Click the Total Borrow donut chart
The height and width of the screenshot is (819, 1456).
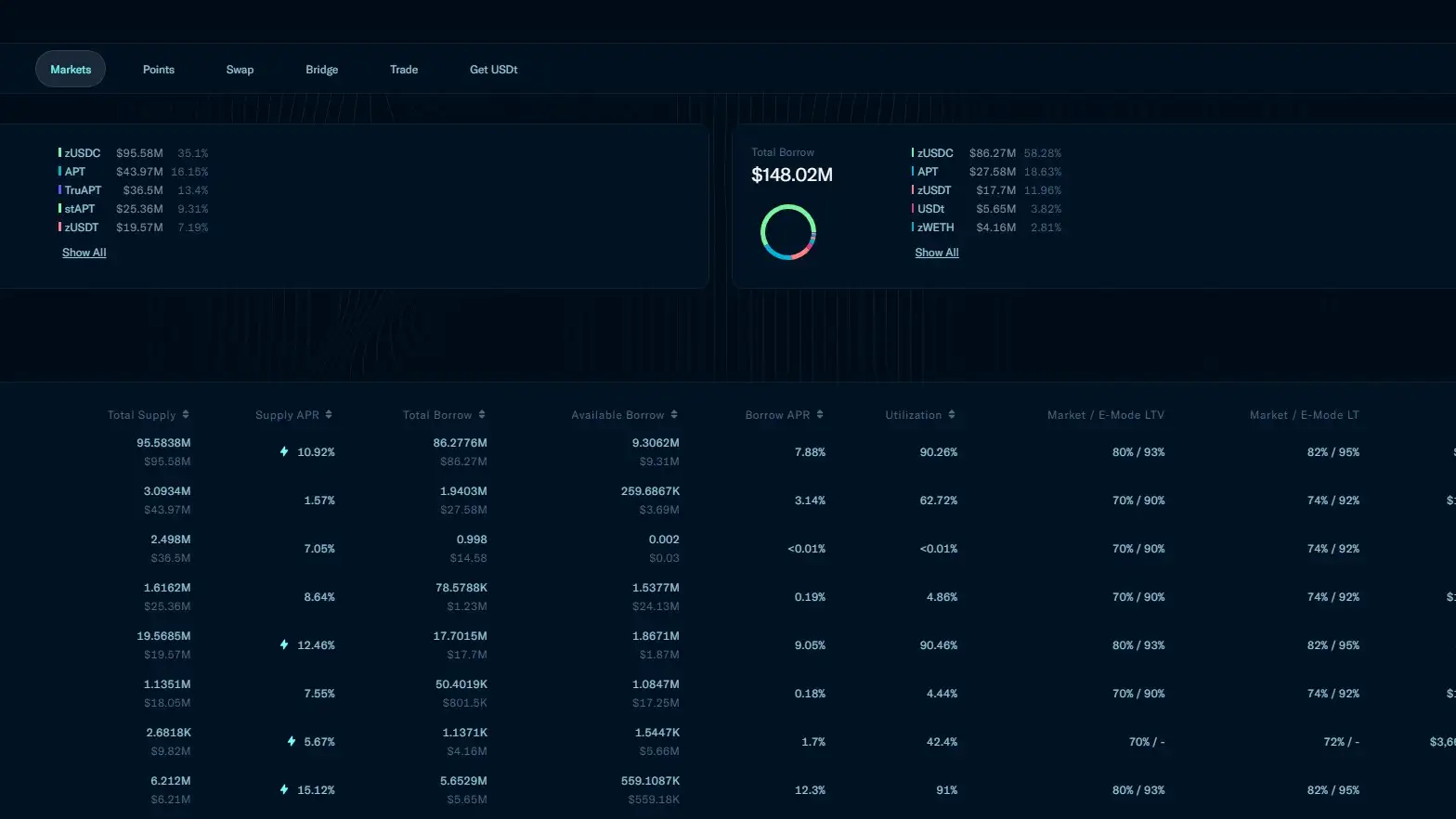787,232
